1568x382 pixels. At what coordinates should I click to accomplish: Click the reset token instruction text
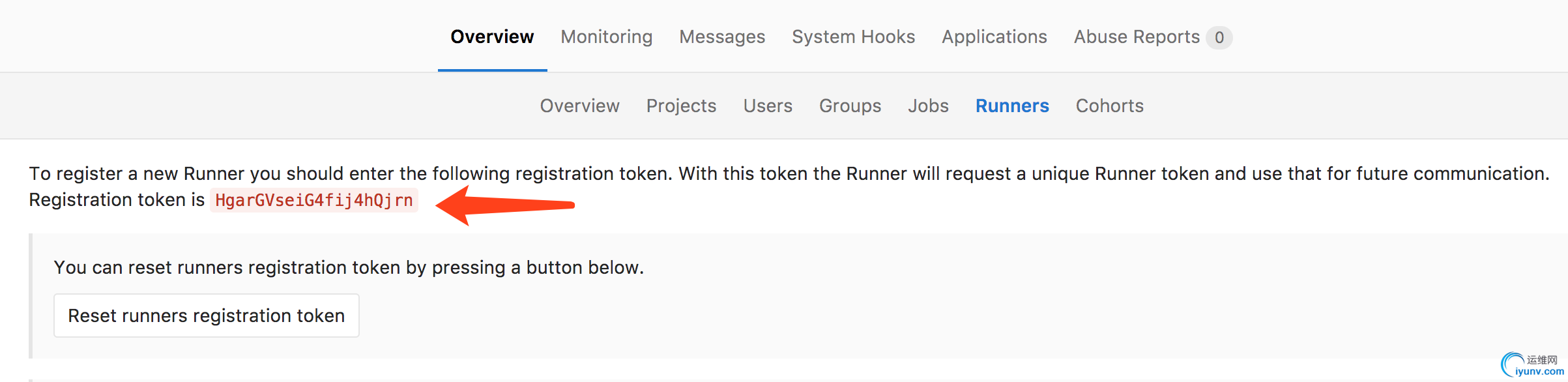tap(349, 267)
